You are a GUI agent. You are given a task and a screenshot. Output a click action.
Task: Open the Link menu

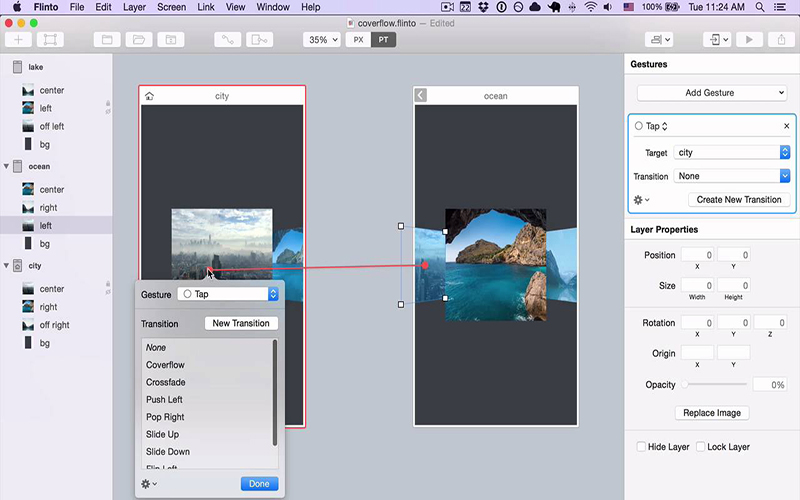pos(206,7)
